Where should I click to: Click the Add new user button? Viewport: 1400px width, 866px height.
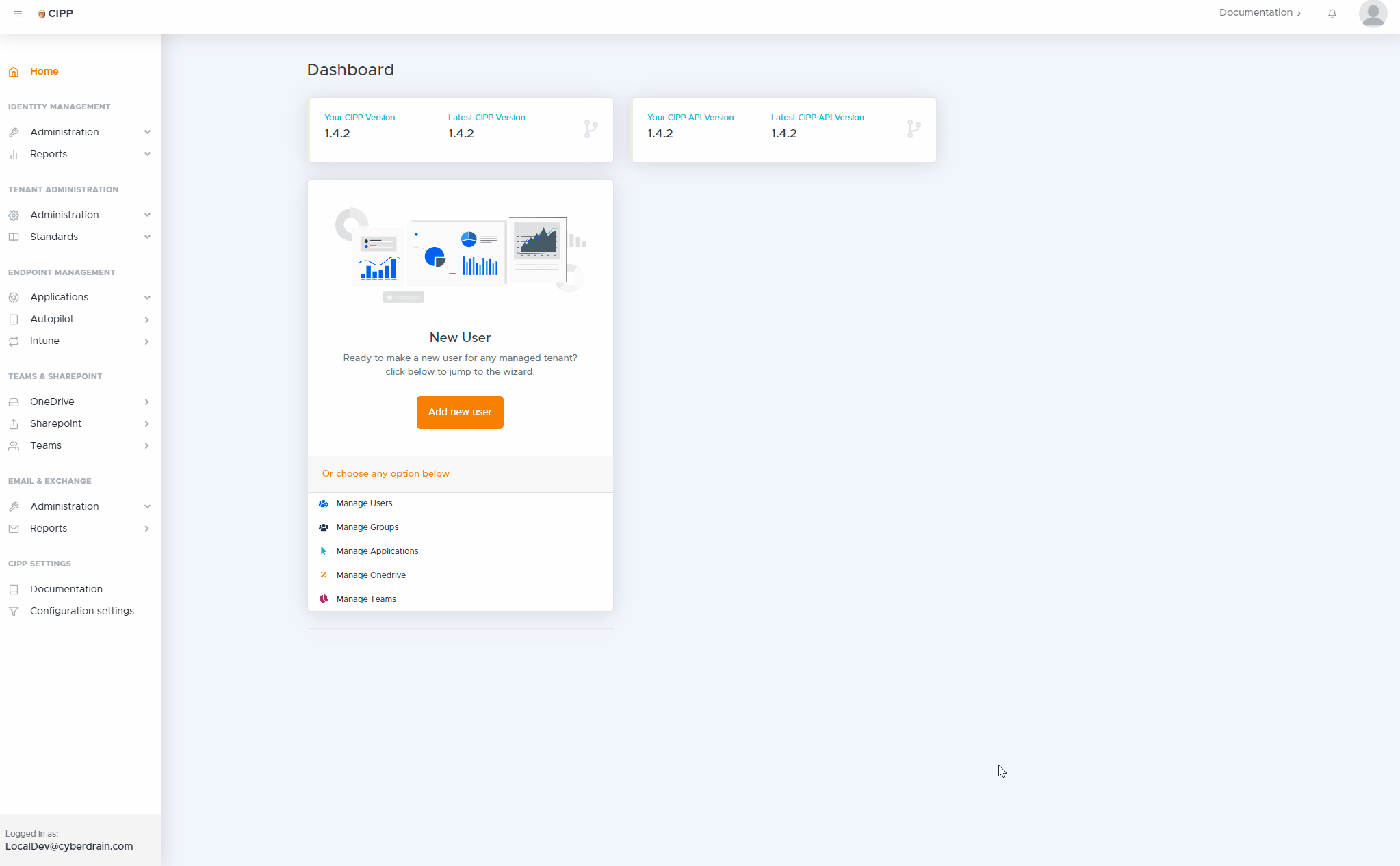(460, 412)
